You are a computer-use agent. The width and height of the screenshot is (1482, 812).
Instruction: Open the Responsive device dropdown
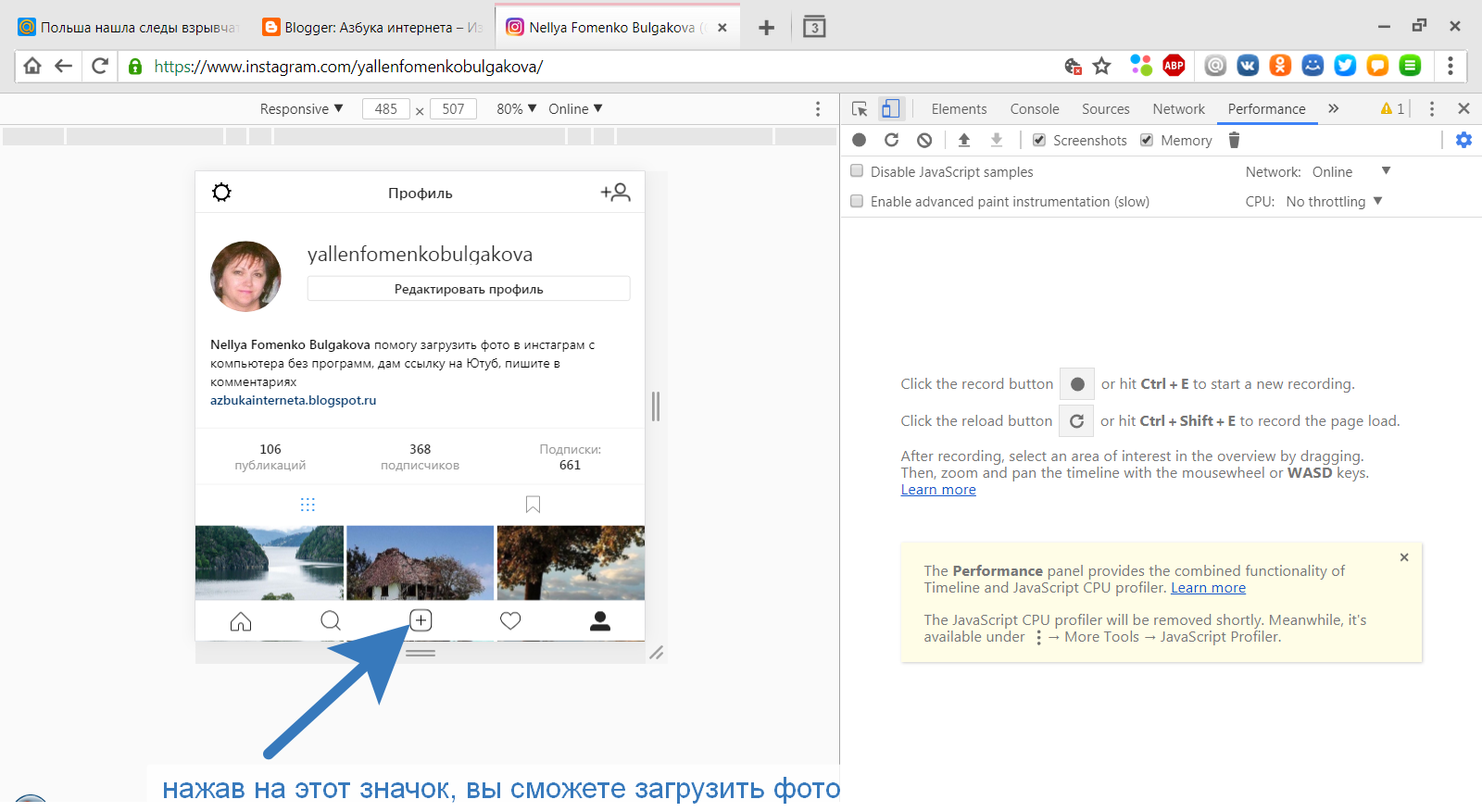(x=302, y=109)
